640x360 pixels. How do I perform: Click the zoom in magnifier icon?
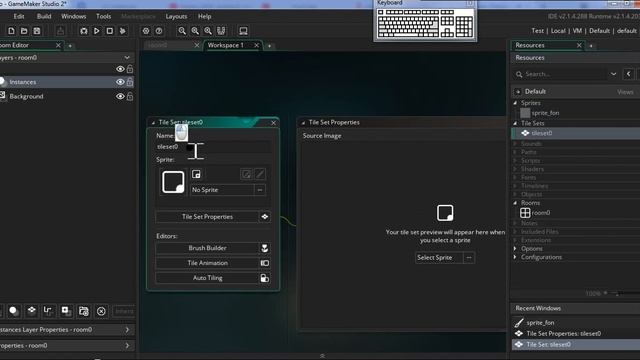point(208,31)
